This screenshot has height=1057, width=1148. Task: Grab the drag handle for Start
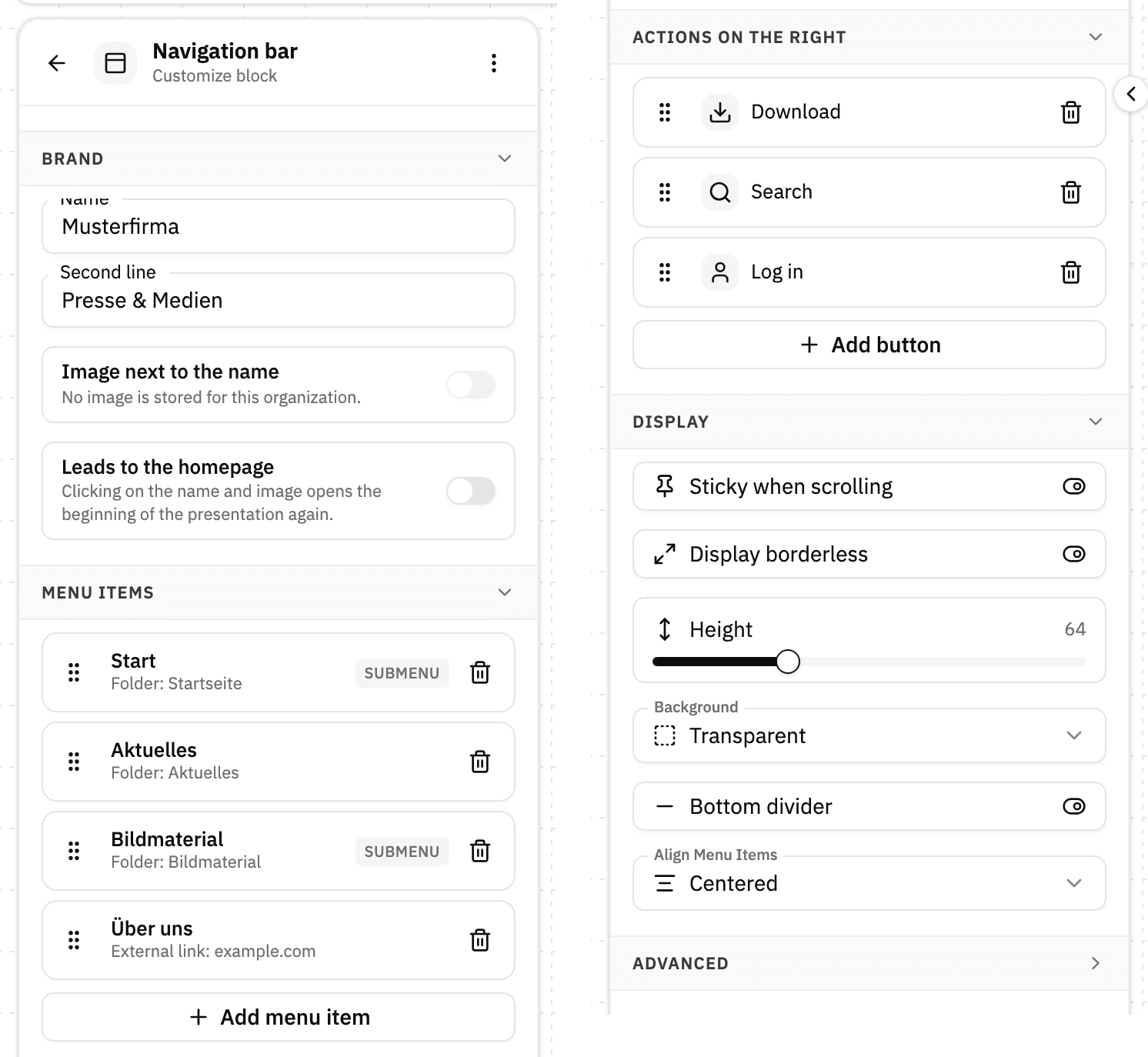pyautogui.click(x=74, y=672)
